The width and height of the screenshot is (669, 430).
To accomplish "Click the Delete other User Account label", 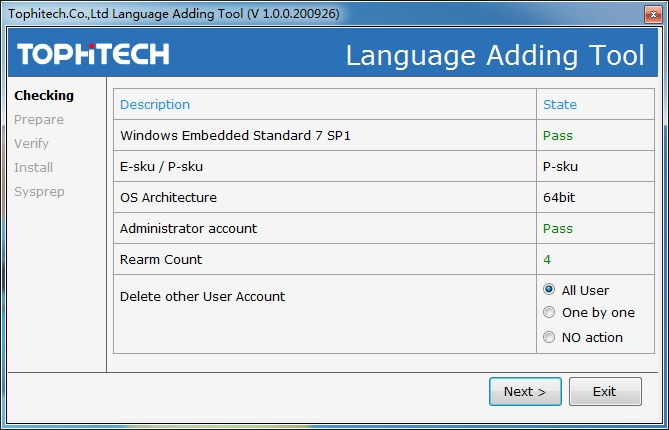I will coord(202,297).
